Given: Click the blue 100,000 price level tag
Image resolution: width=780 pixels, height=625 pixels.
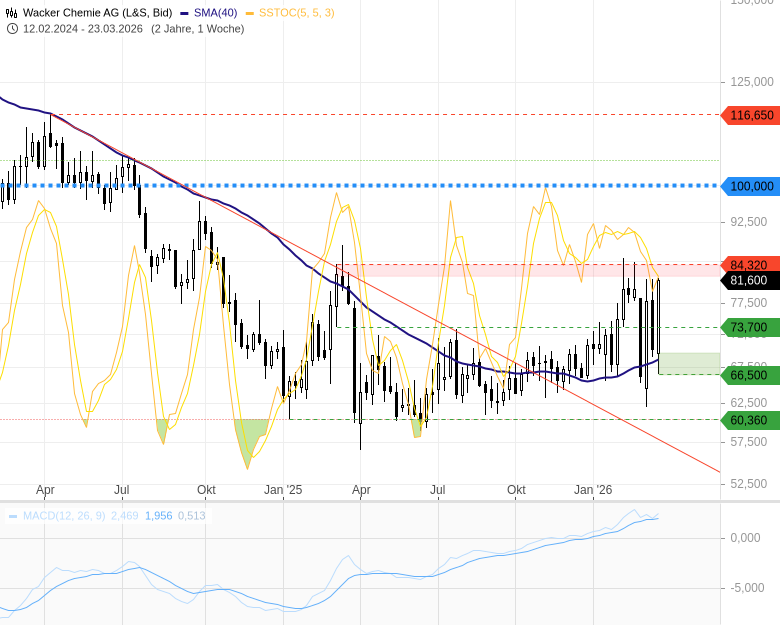Looking at the screenshot, I should [x=751, y=186].
